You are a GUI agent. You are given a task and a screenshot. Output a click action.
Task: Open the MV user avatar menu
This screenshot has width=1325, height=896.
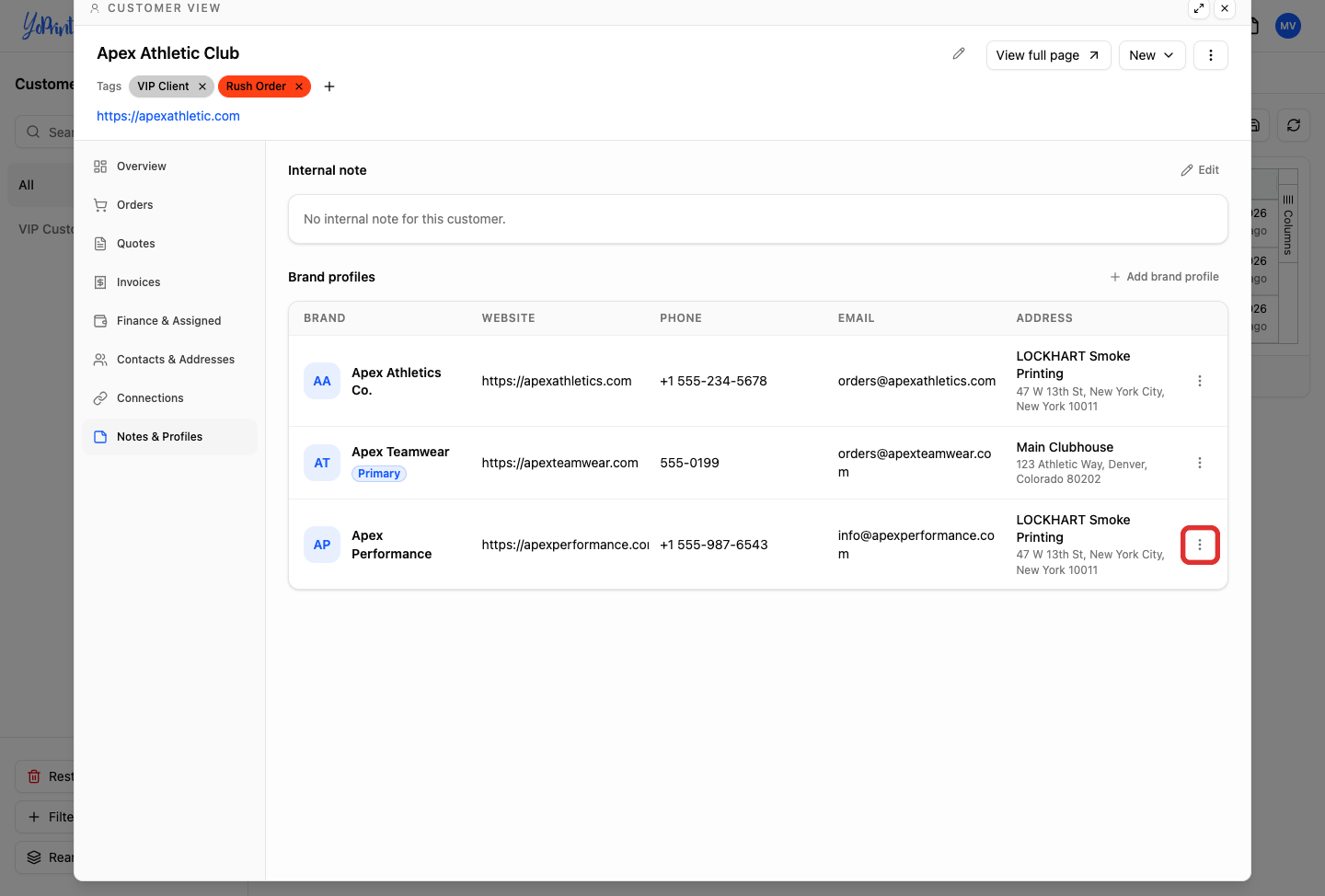1288,26
